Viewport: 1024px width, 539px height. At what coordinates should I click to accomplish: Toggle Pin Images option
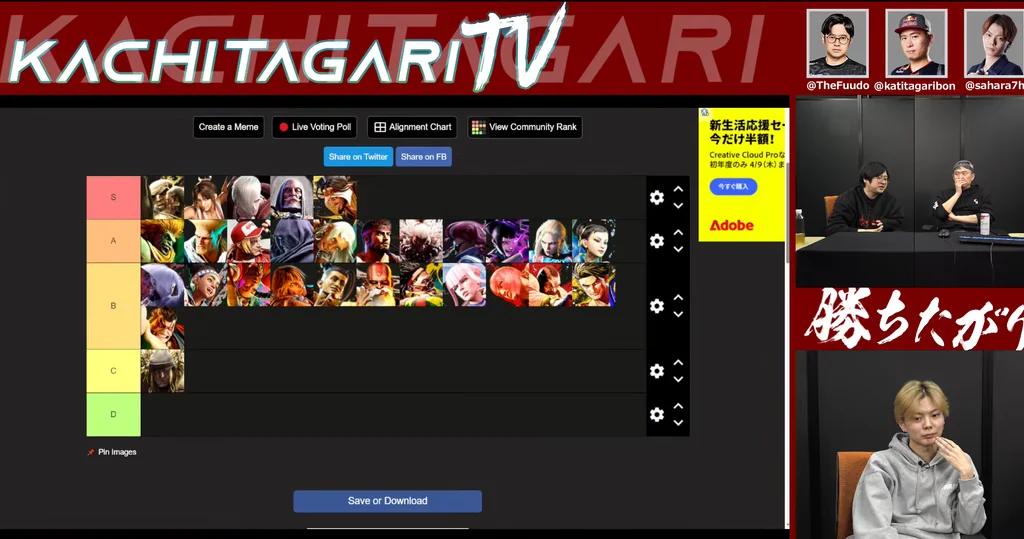[x=112, y=452]
